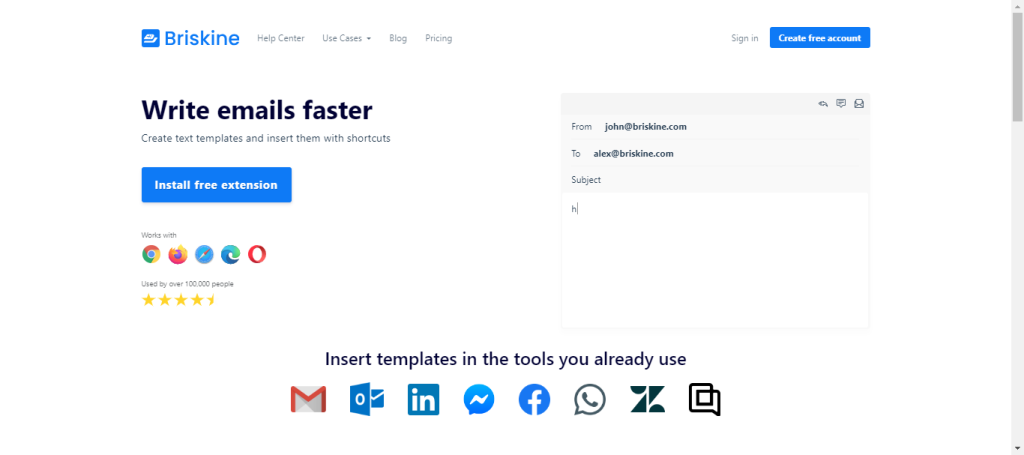The image size is (1024, 455).
Task: Click the Subject field in email demo
Action: tap(715, 180)
